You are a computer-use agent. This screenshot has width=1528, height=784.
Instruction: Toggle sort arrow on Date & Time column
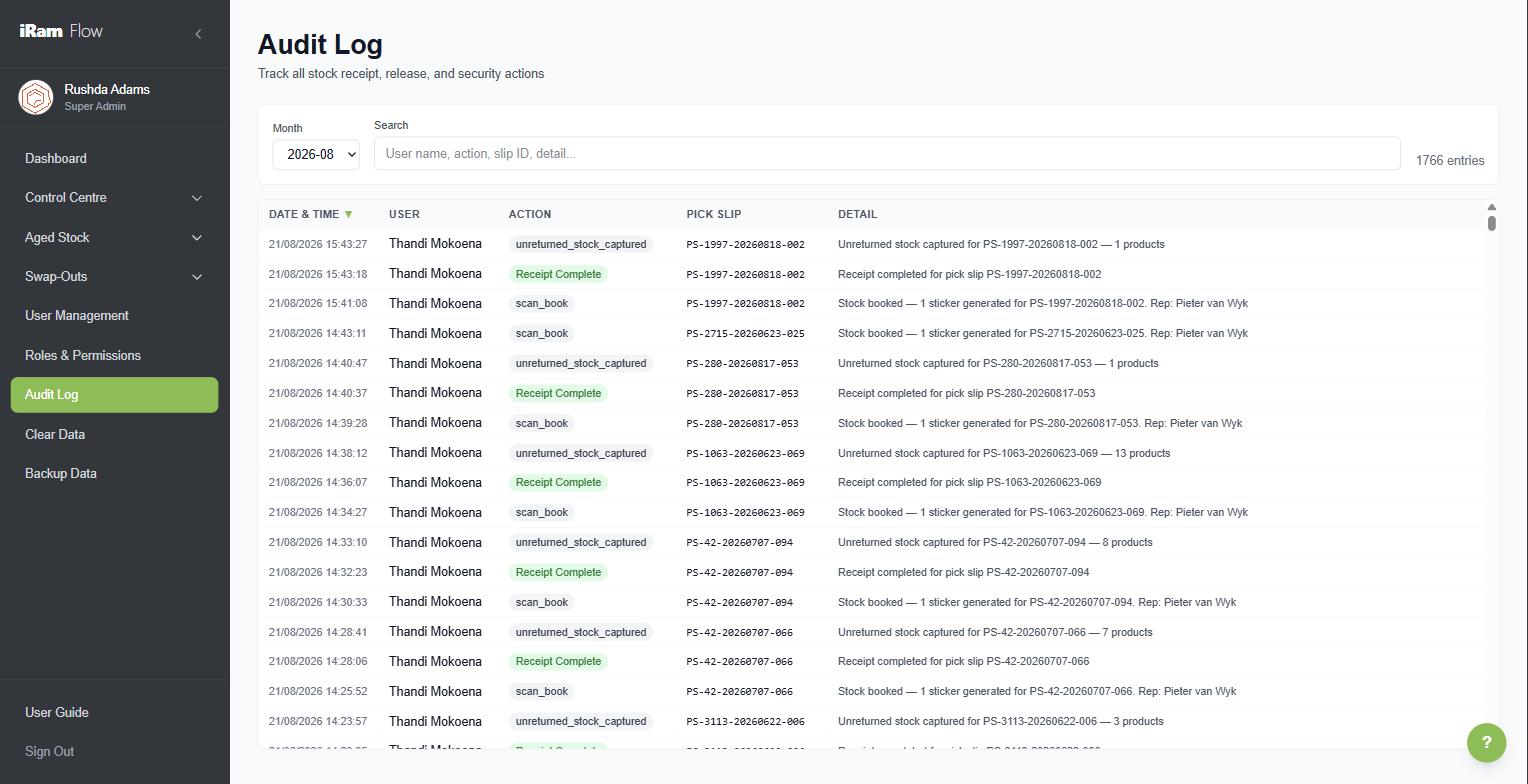click(348, 214)
